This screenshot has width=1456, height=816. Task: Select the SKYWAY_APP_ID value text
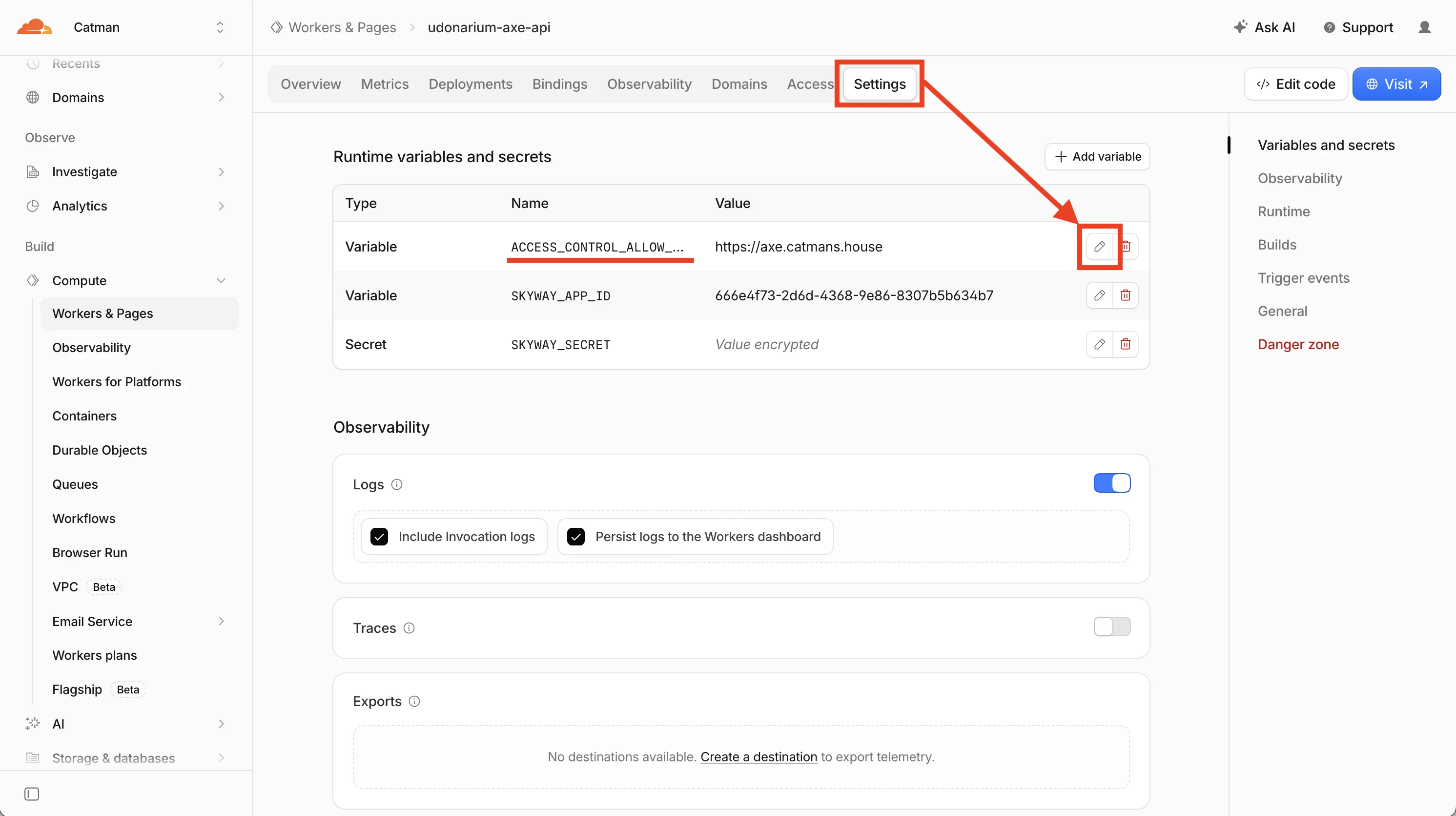[854, 295]
